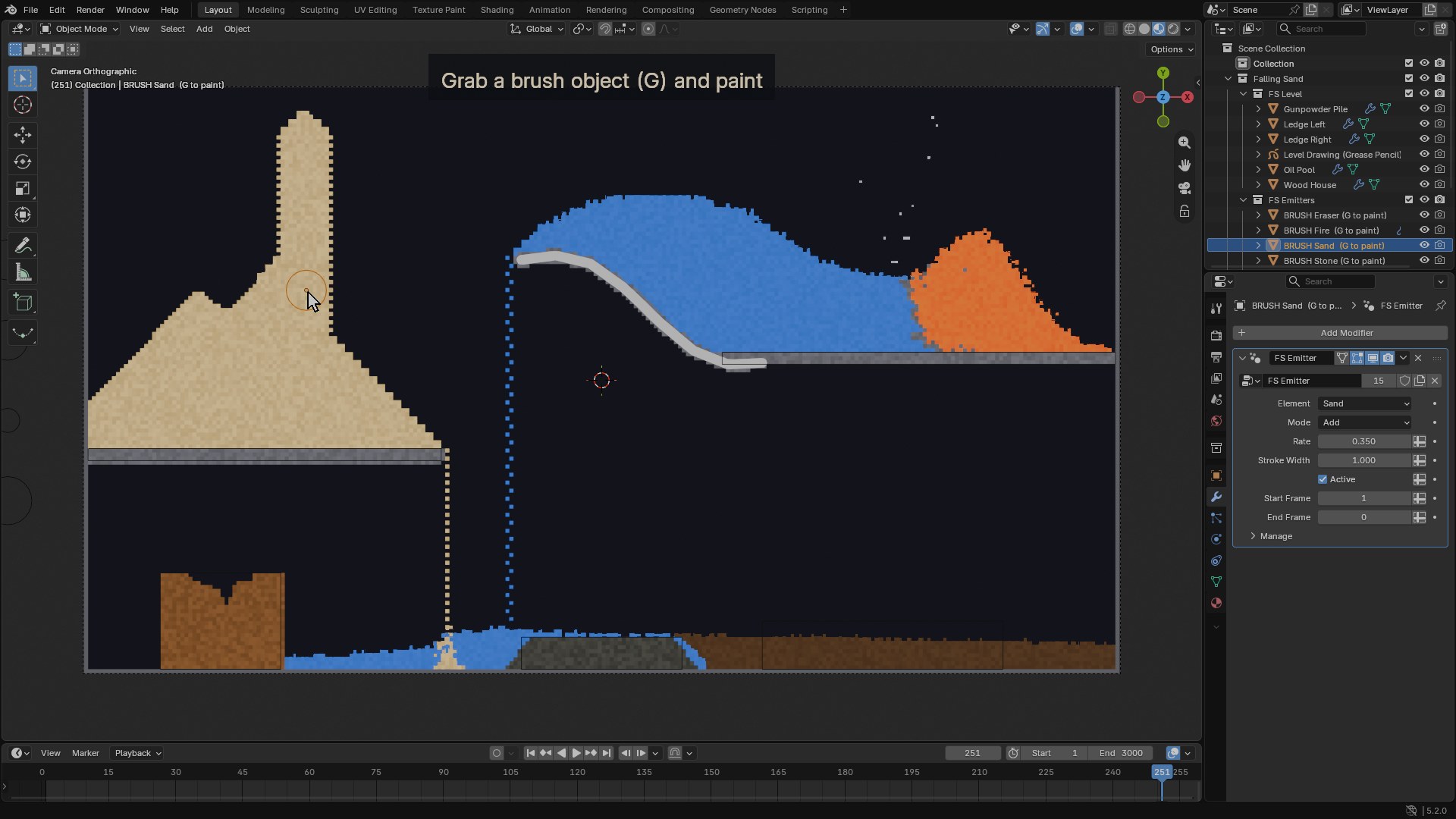Open the Marker menu in timeline
The width and height of the screenshot is (1456, 819).
click(x=86, y=753)
